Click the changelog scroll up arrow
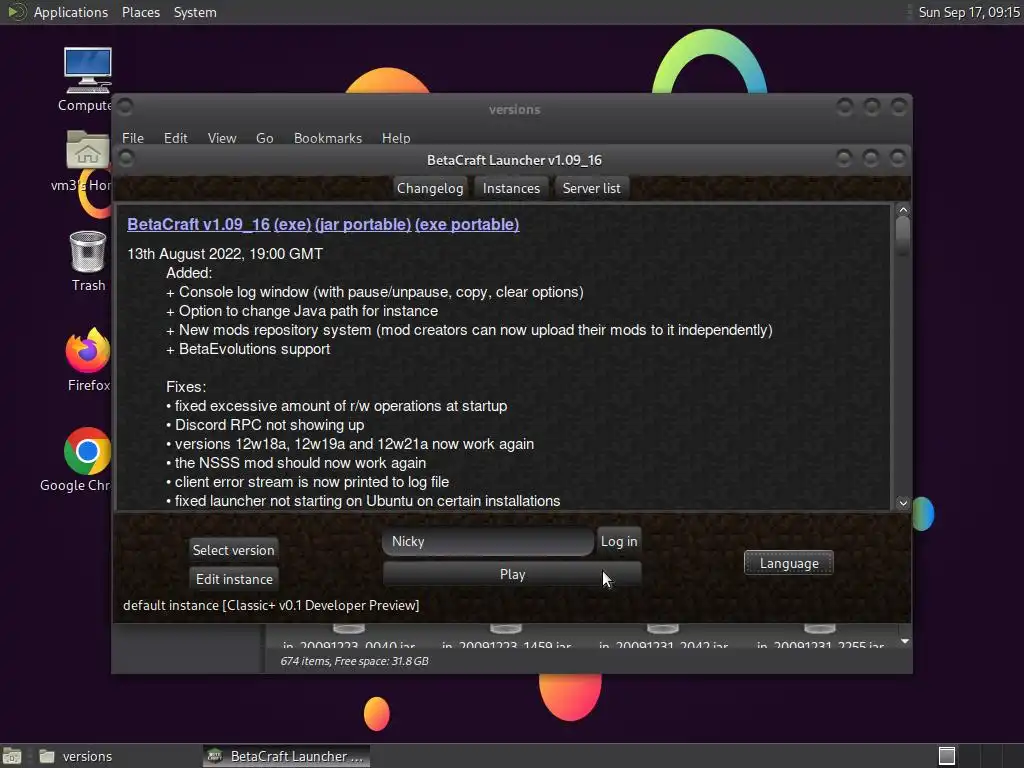The width and height of the screenshot is (1024, 768). pos(903,210)
